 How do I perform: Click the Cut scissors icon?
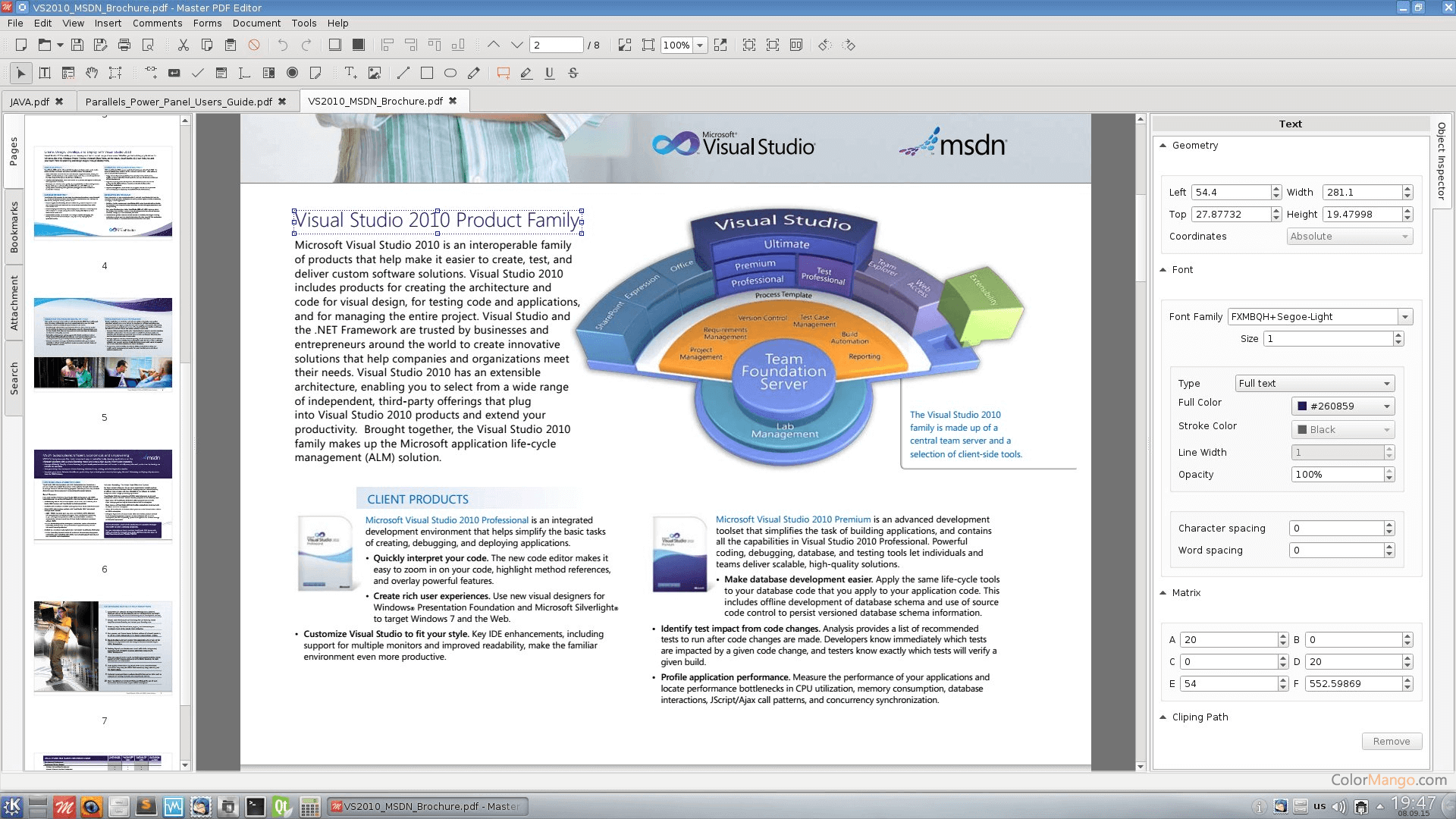pos(183,45)
